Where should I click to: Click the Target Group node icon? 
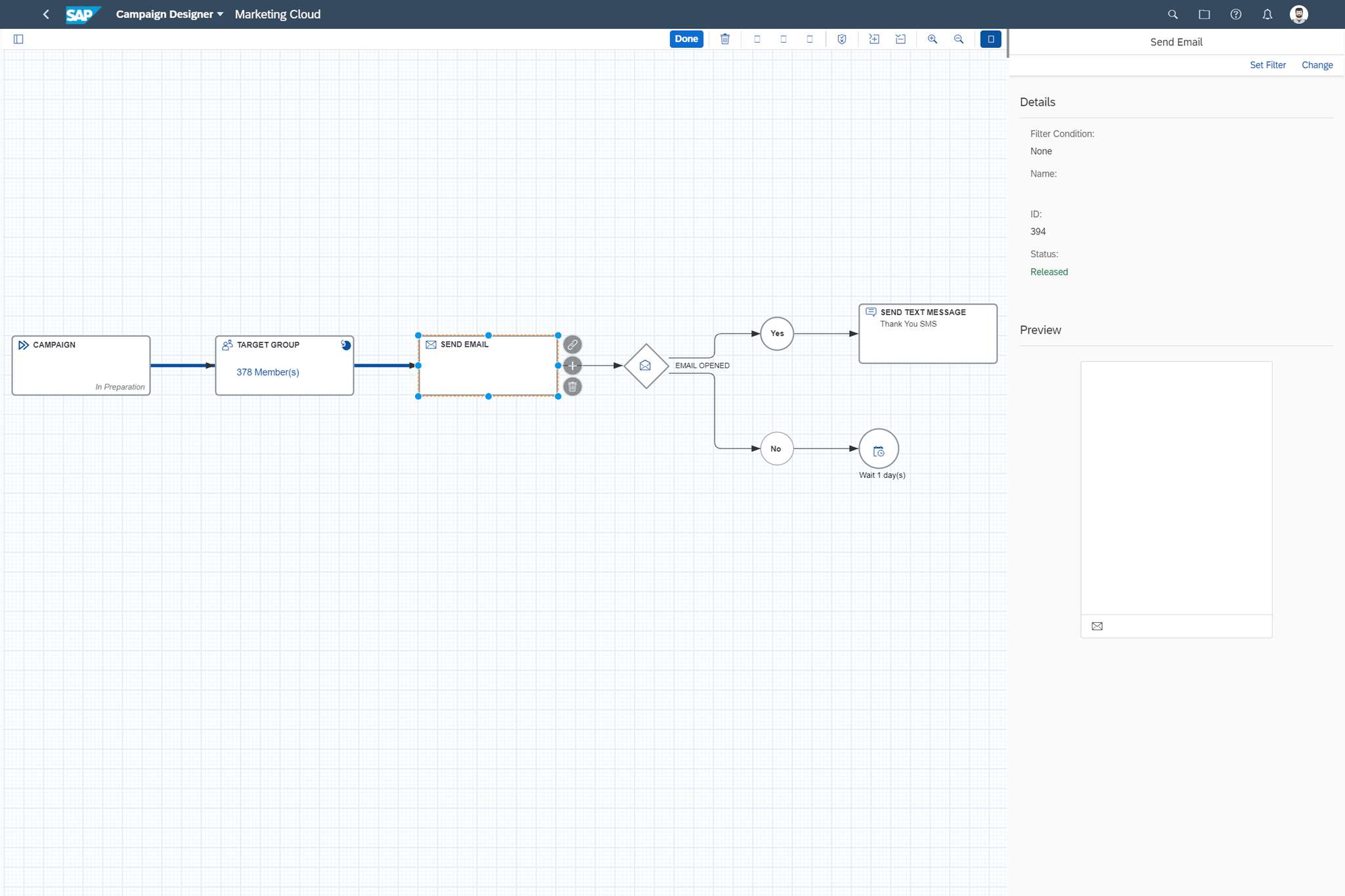[x=225, y=344]
